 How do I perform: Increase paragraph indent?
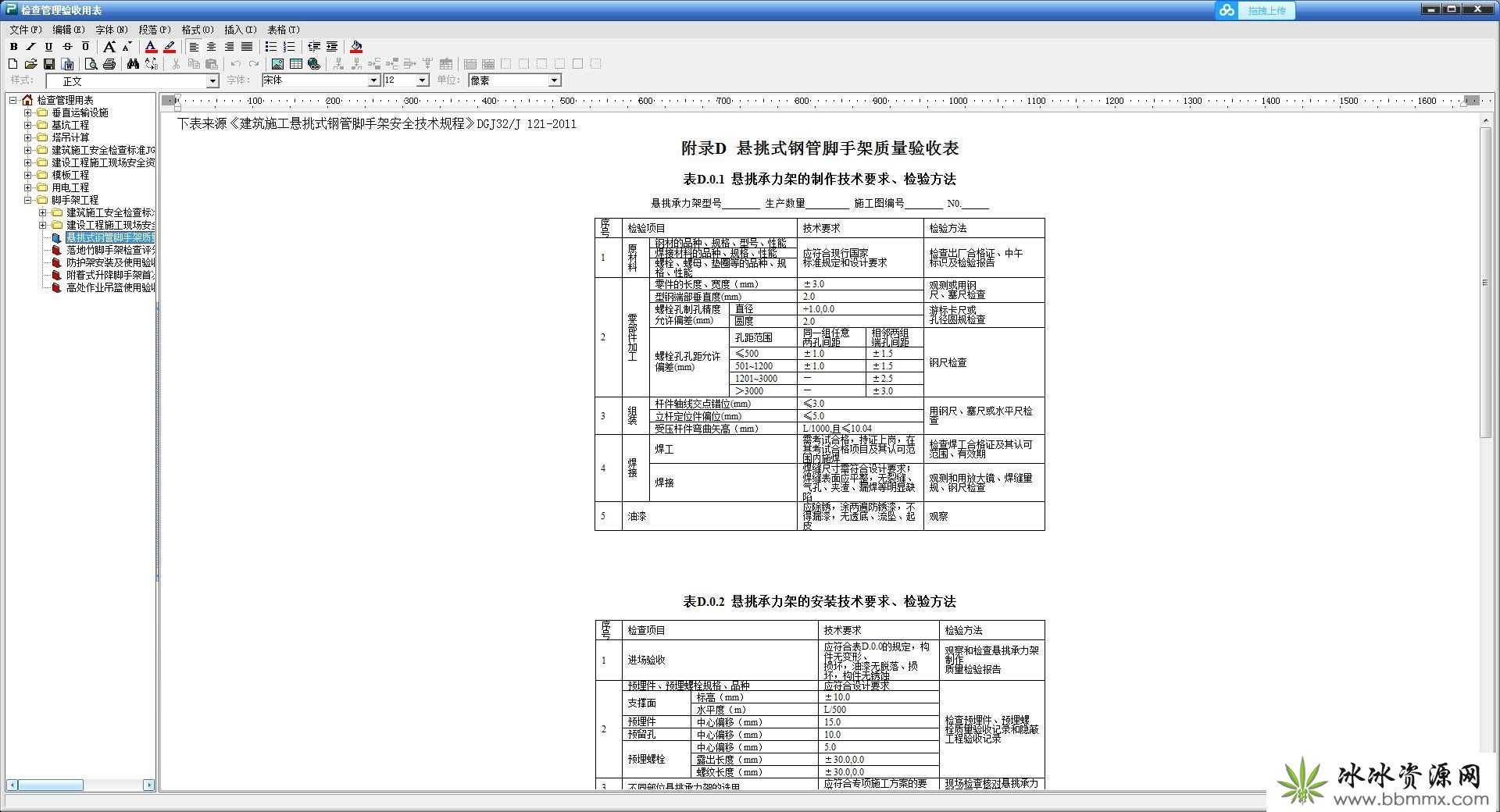(332, 47)
